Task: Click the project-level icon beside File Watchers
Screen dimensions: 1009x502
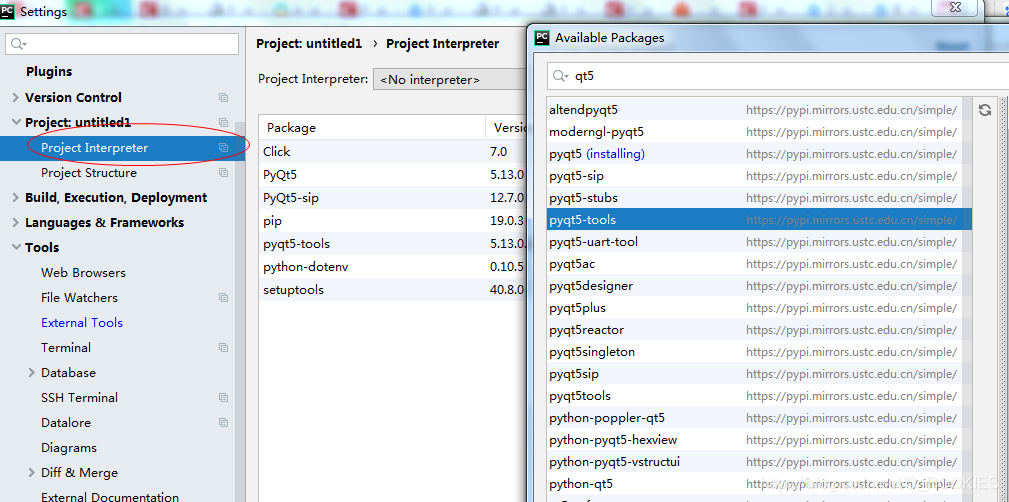Action: 223,297
